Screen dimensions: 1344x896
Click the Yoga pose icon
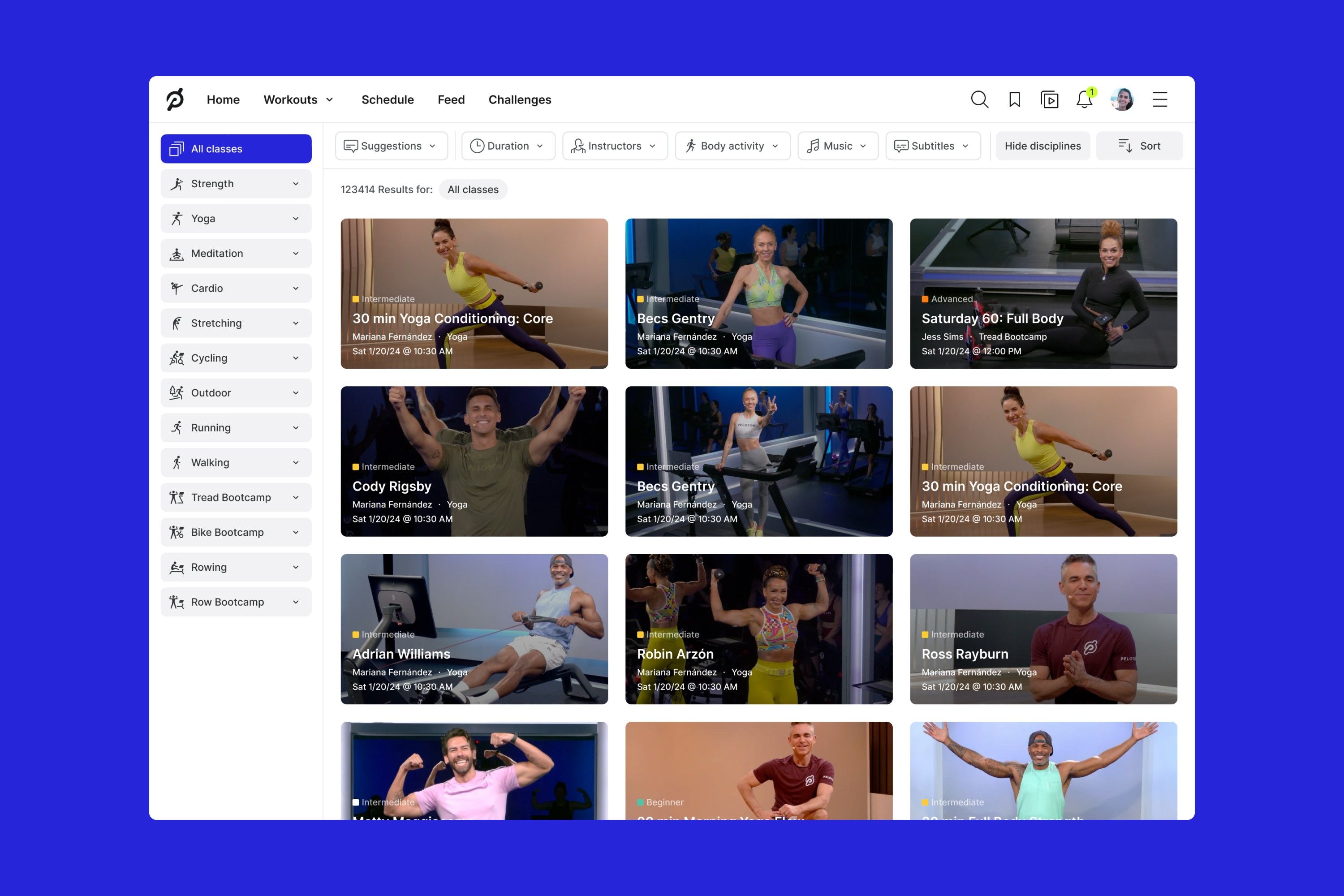pos(177,218)
